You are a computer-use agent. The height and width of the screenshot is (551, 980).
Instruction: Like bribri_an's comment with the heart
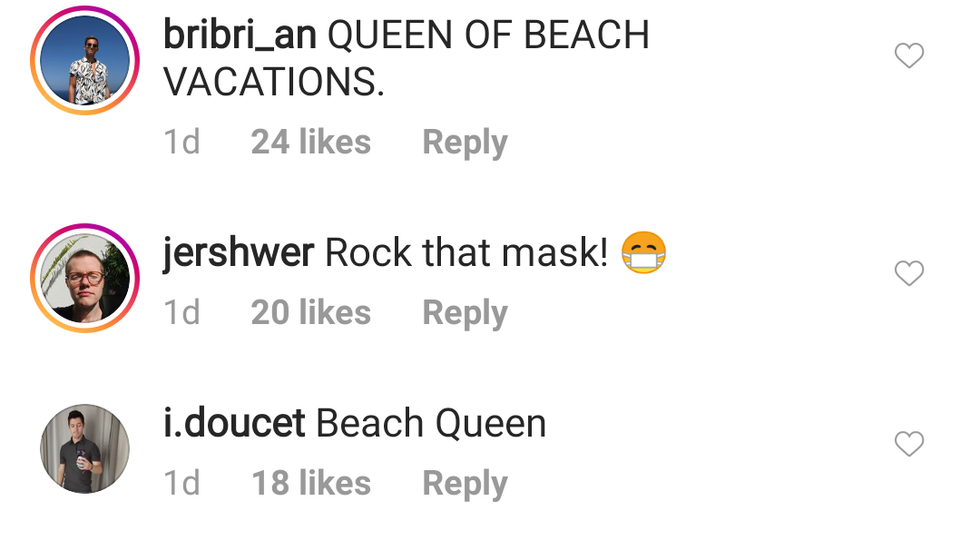(x=909, y=55)
